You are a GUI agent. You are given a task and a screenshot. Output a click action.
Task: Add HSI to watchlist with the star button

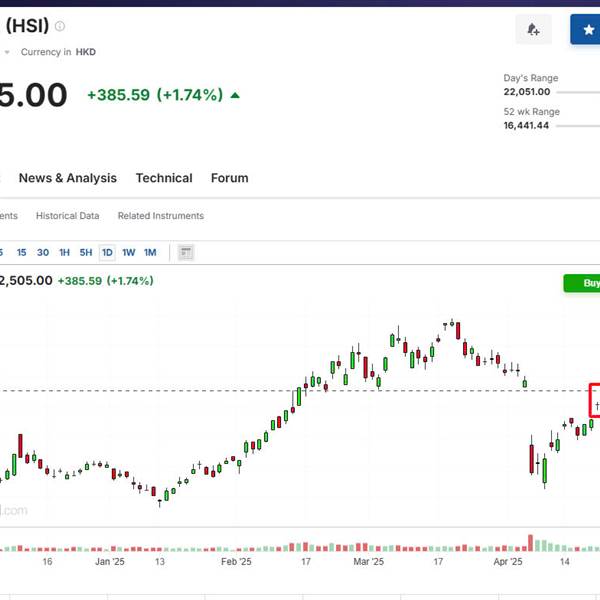[585, 29]
